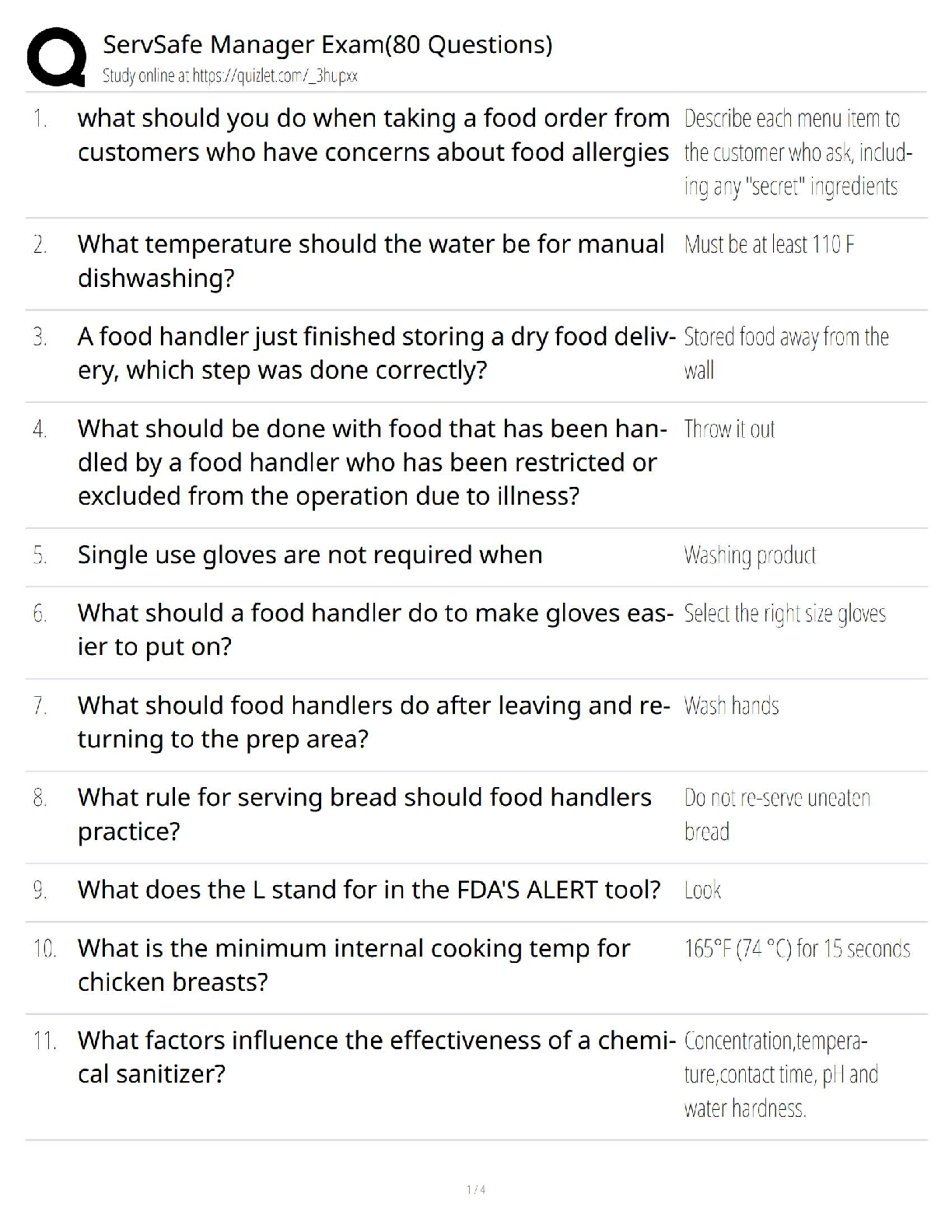This screenshot has width=952, height=1232.
Task: Click the Quizlet Q logo icon
Action: 57,57
